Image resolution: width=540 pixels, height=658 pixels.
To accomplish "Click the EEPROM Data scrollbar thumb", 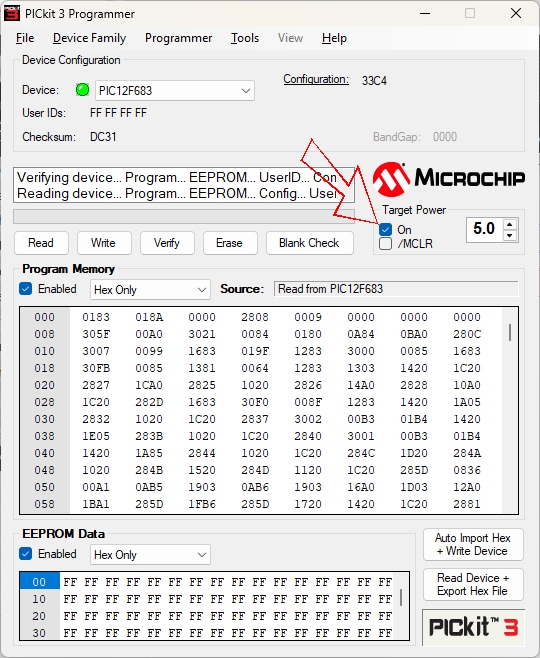I will pos(401,597).
